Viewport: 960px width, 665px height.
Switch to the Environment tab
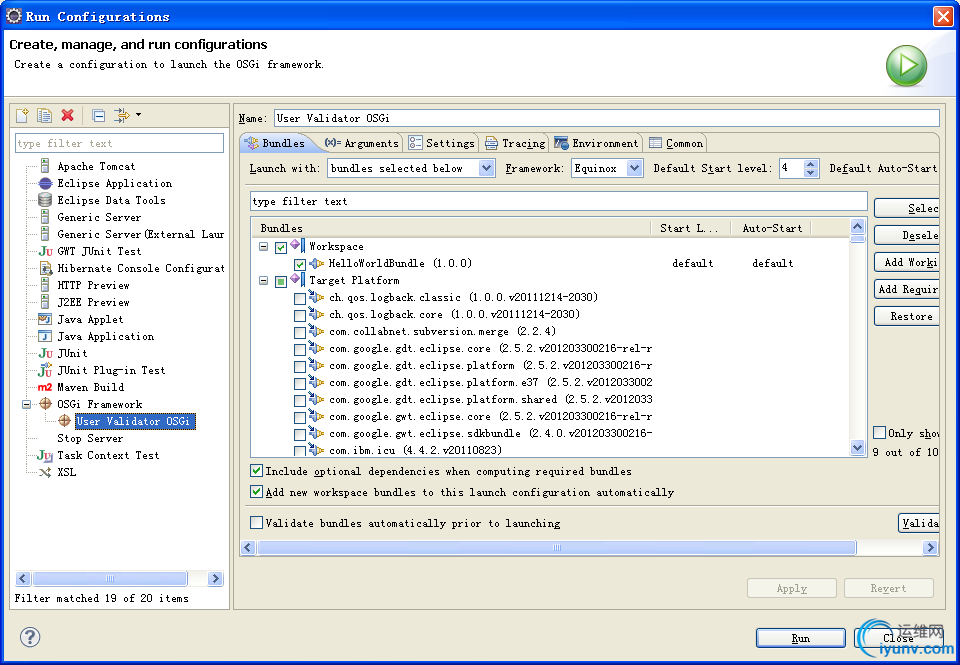tap(596, 143)
